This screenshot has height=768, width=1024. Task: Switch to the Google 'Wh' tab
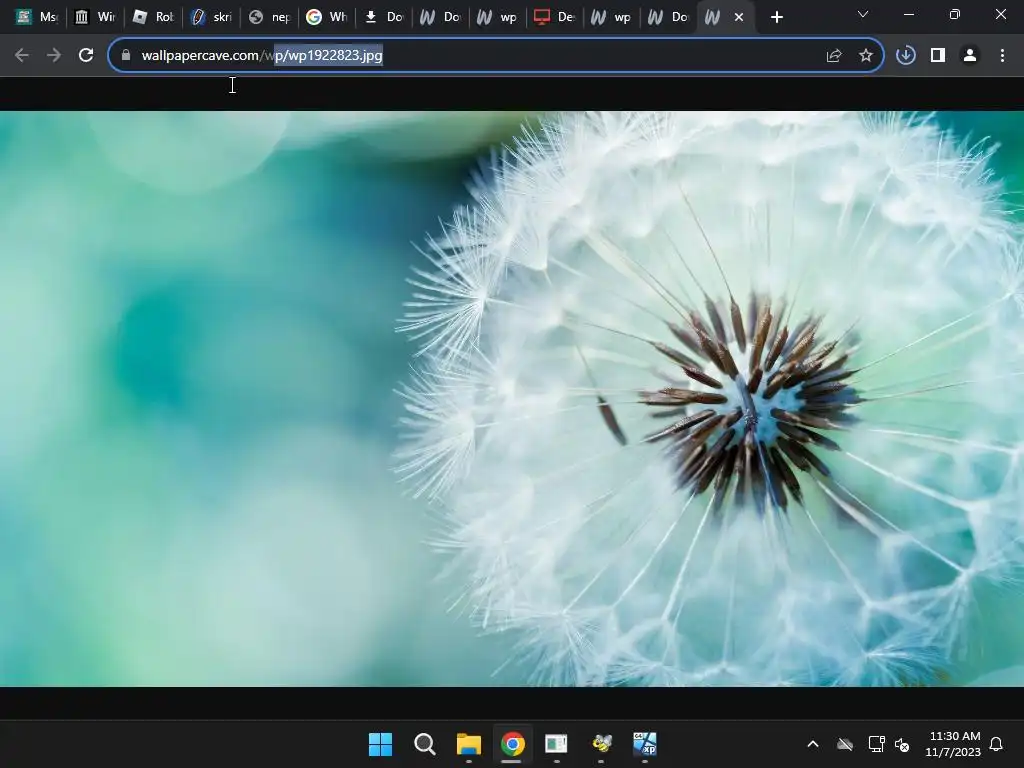[x=327, y=17]
